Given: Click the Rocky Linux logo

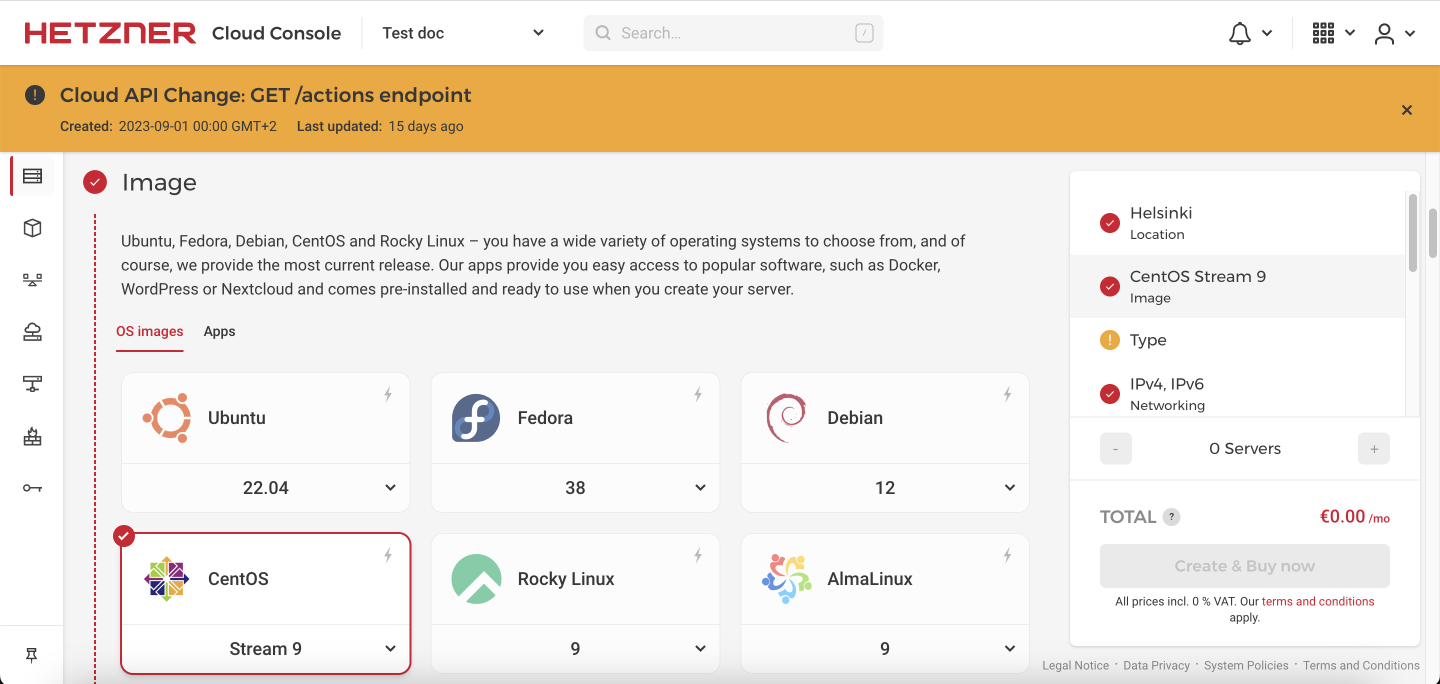Looking at the screenshot, I should pos(476,579).
